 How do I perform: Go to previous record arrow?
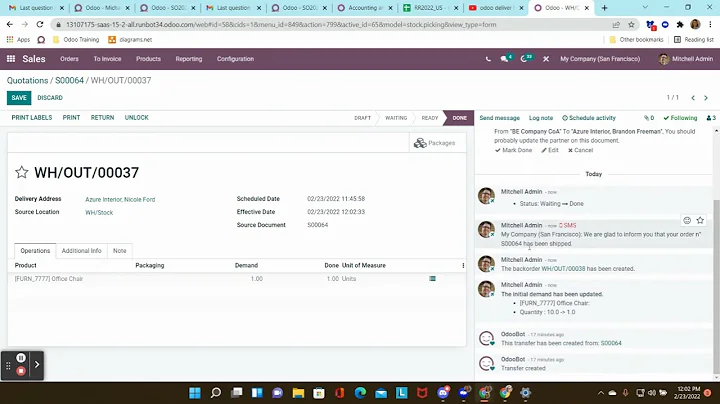[693, 98]
